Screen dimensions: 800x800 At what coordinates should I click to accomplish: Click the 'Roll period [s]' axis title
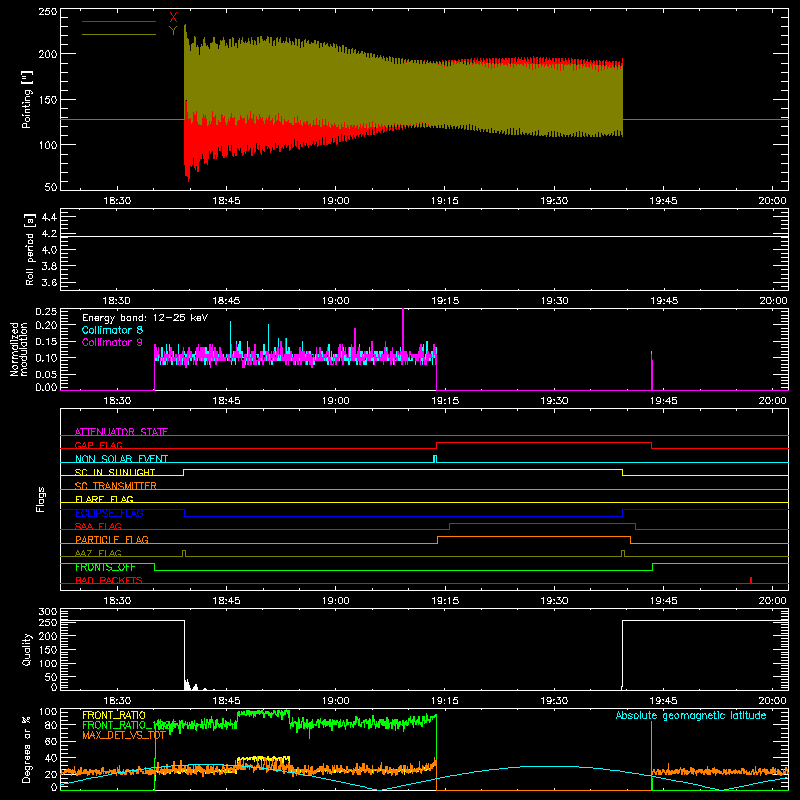[x=30, y=249]
